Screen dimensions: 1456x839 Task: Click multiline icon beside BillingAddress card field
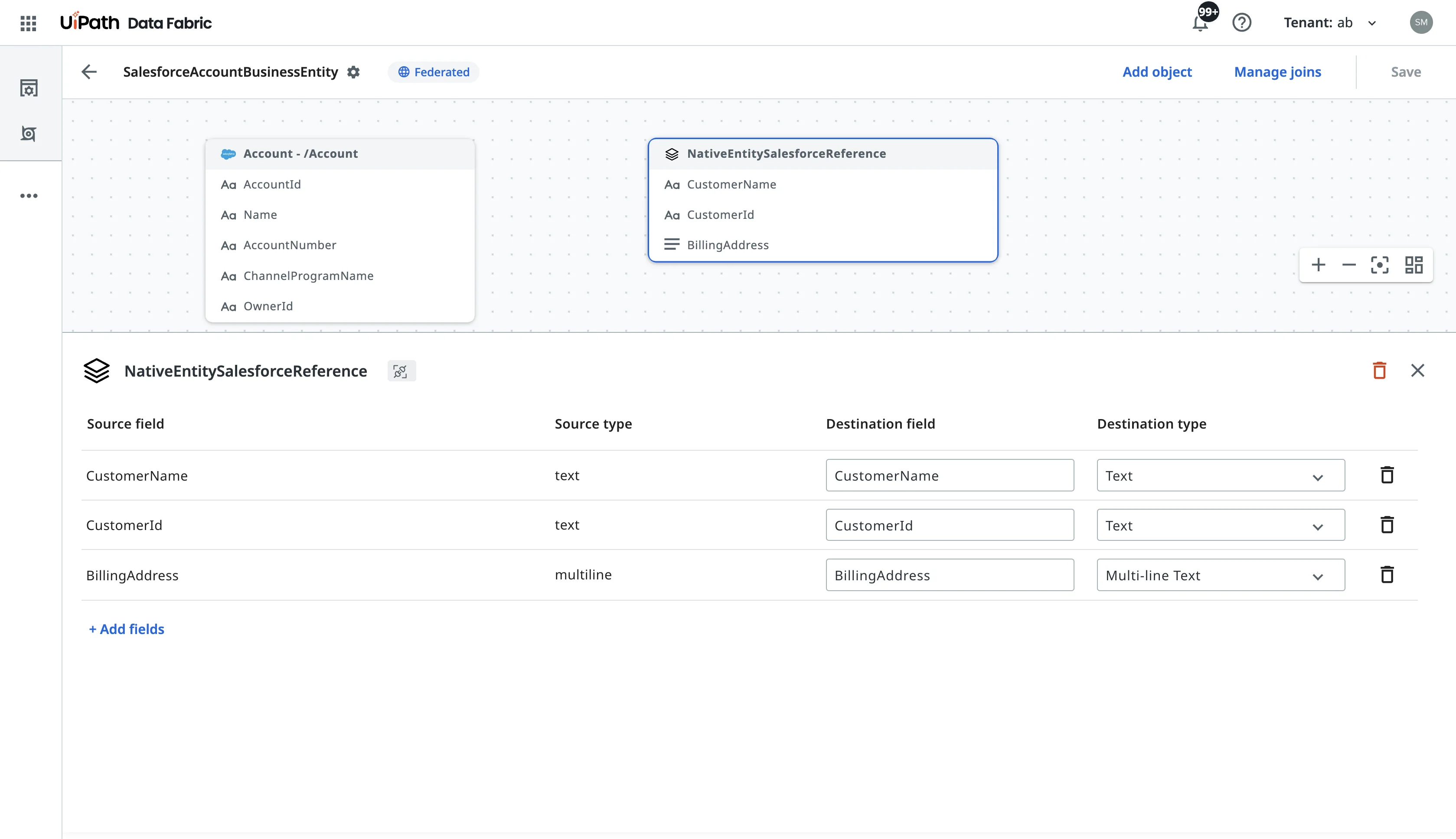click(x=672, y=245)
